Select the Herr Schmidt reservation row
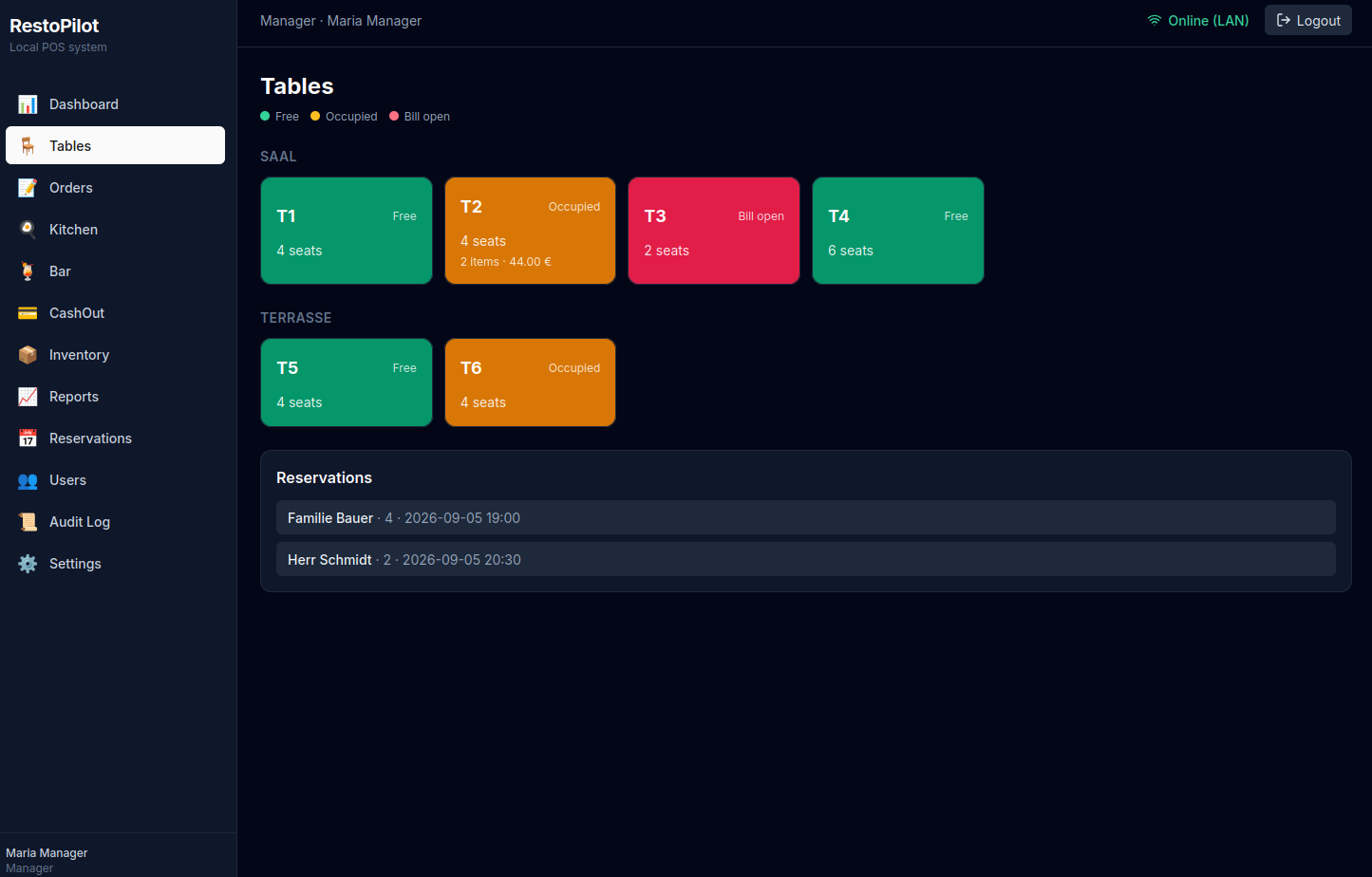This screenshot has width=1372, height=877. click(x=806, y=559)
